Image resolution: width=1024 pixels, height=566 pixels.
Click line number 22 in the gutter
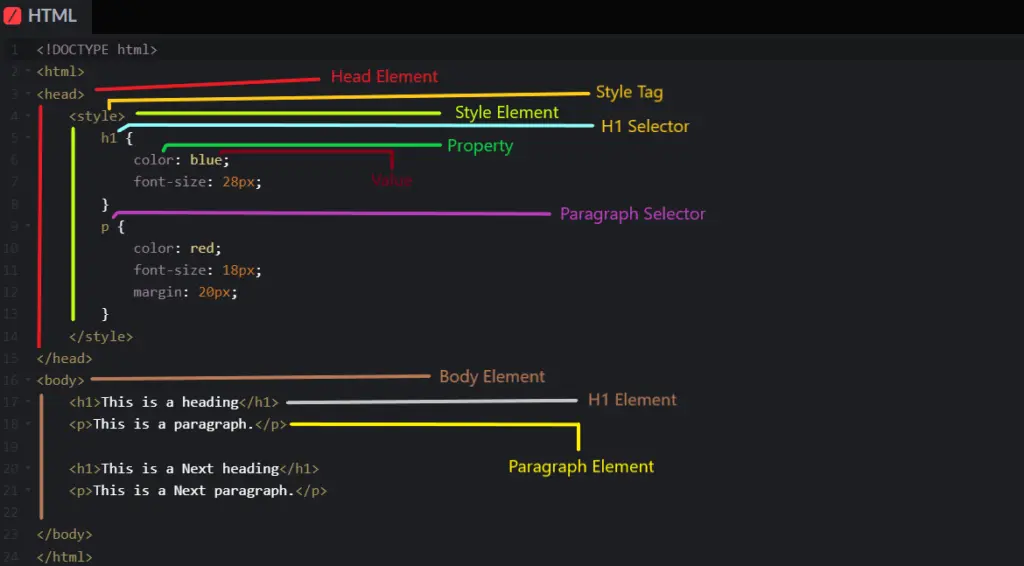coord(11,512)
